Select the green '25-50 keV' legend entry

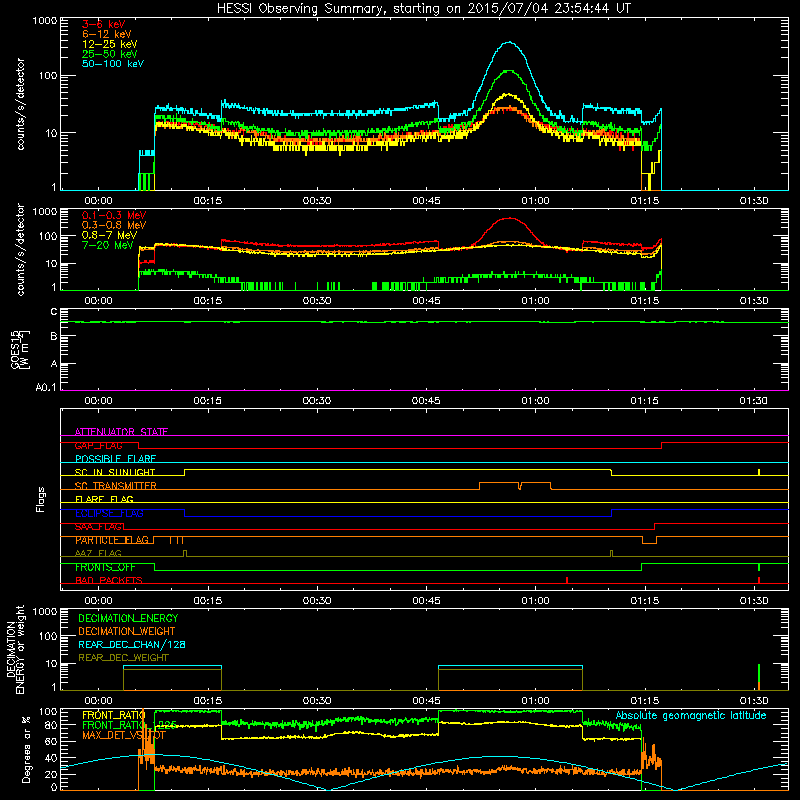(x=110, y=54)
